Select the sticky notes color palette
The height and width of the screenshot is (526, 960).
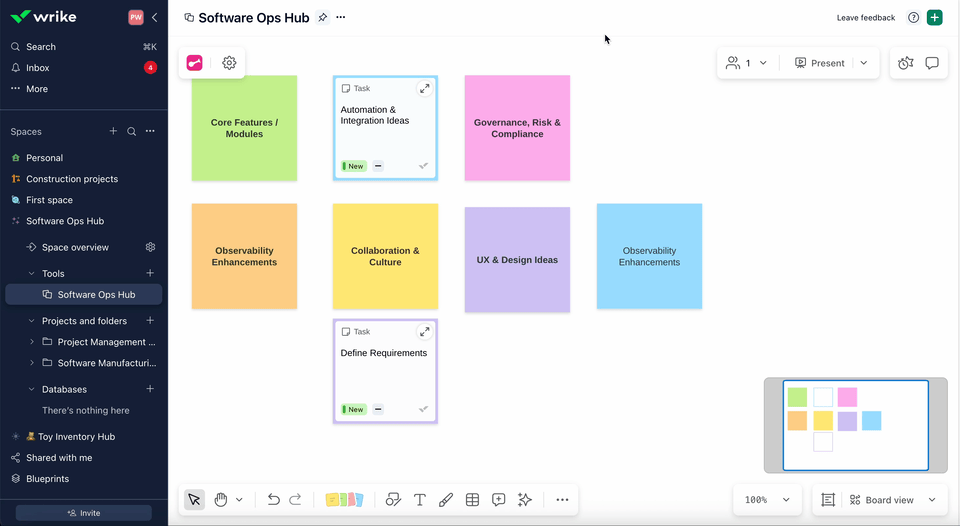[x=344, y=500]
